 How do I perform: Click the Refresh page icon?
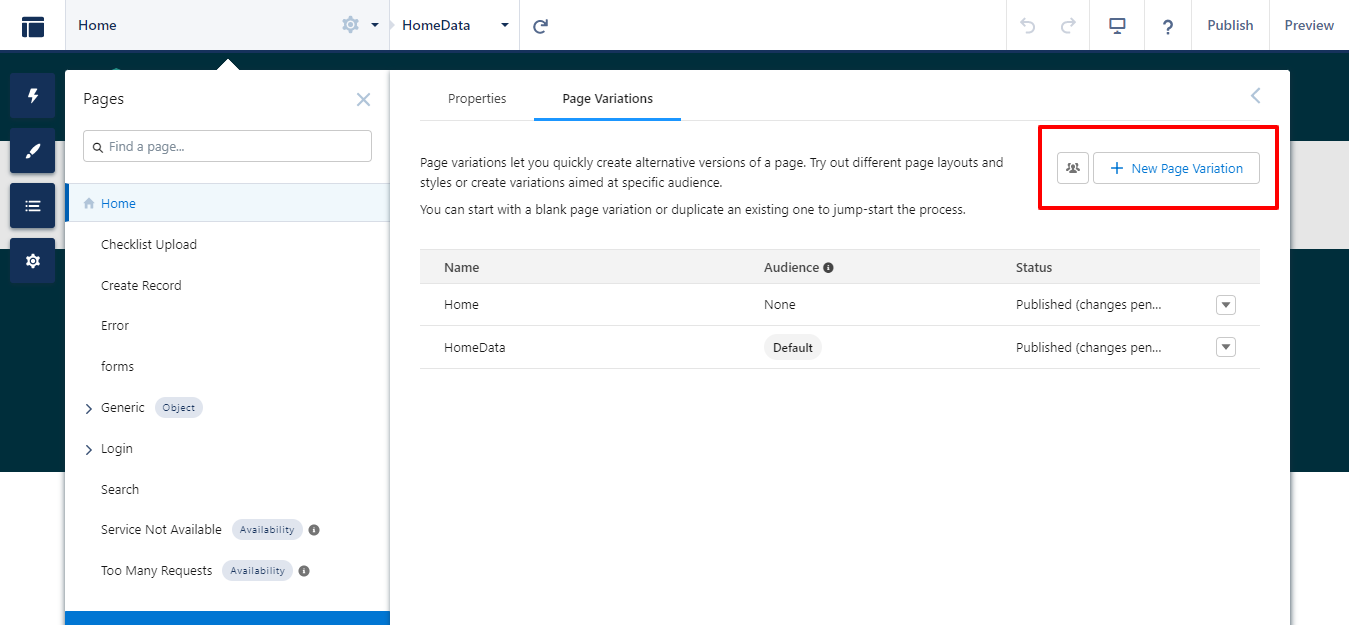click(x=541, y=26)
